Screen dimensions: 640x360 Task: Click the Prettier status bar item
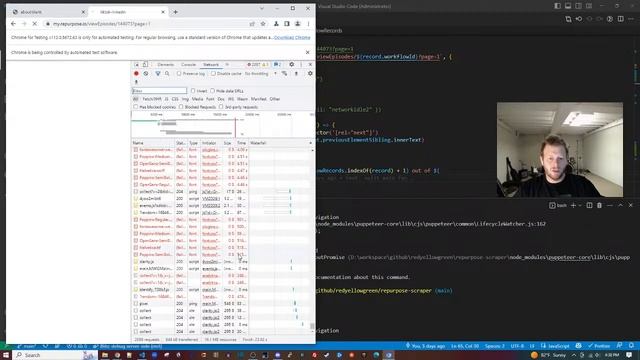coord(599,346)
